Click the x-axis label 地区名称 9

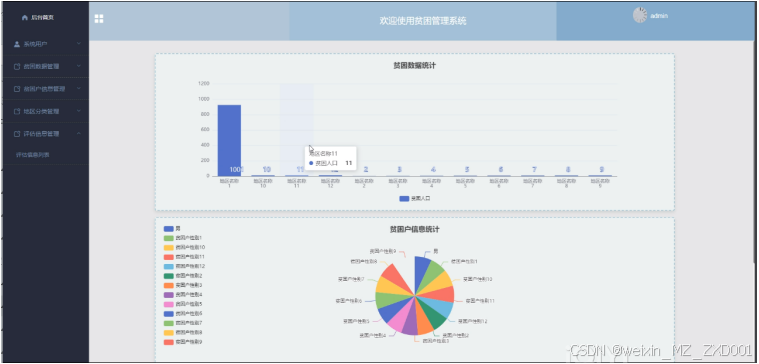(x=600, y=183)
